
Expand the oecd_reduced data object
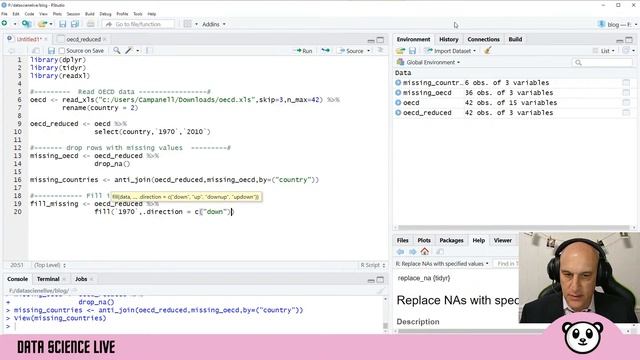pyautogui.click(x=398, y=113)
